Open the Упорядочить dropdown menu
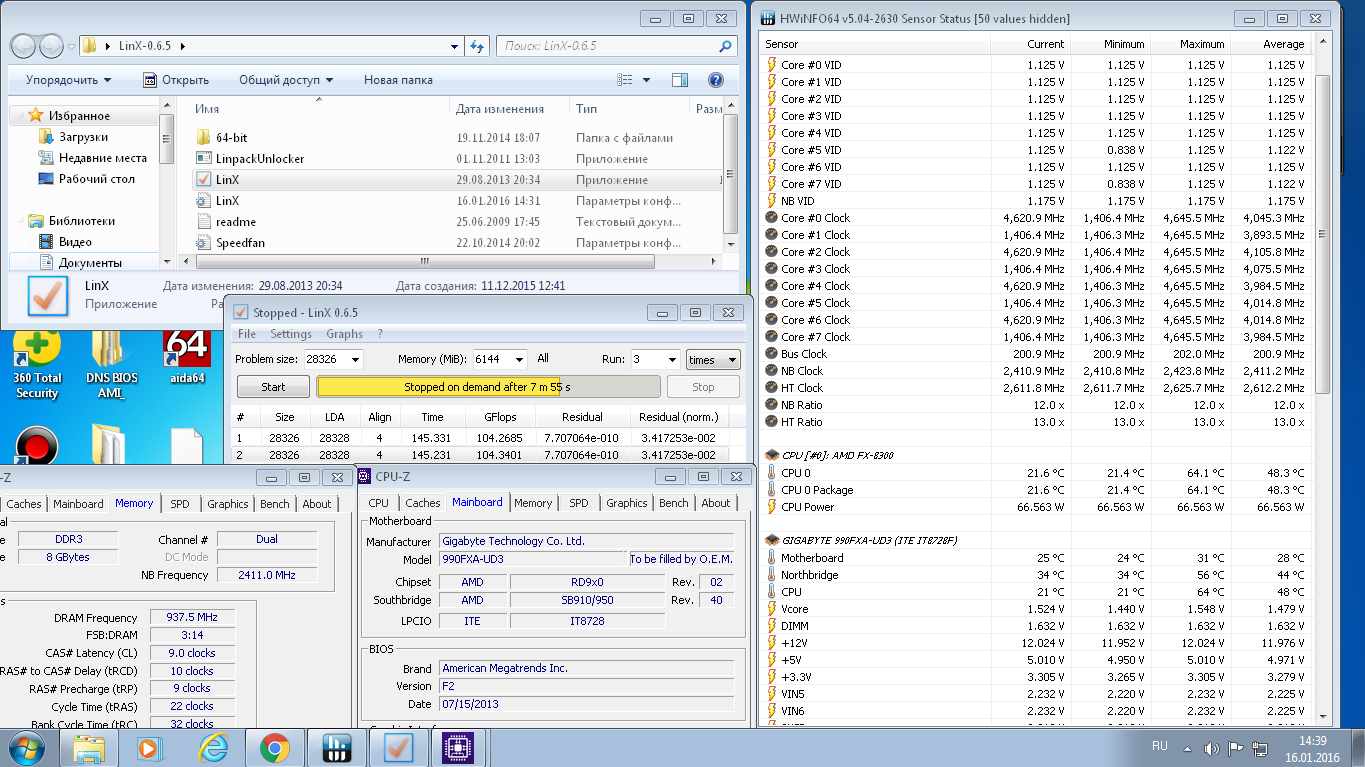Screen dimensions: 1365x767 click(68, 80)
